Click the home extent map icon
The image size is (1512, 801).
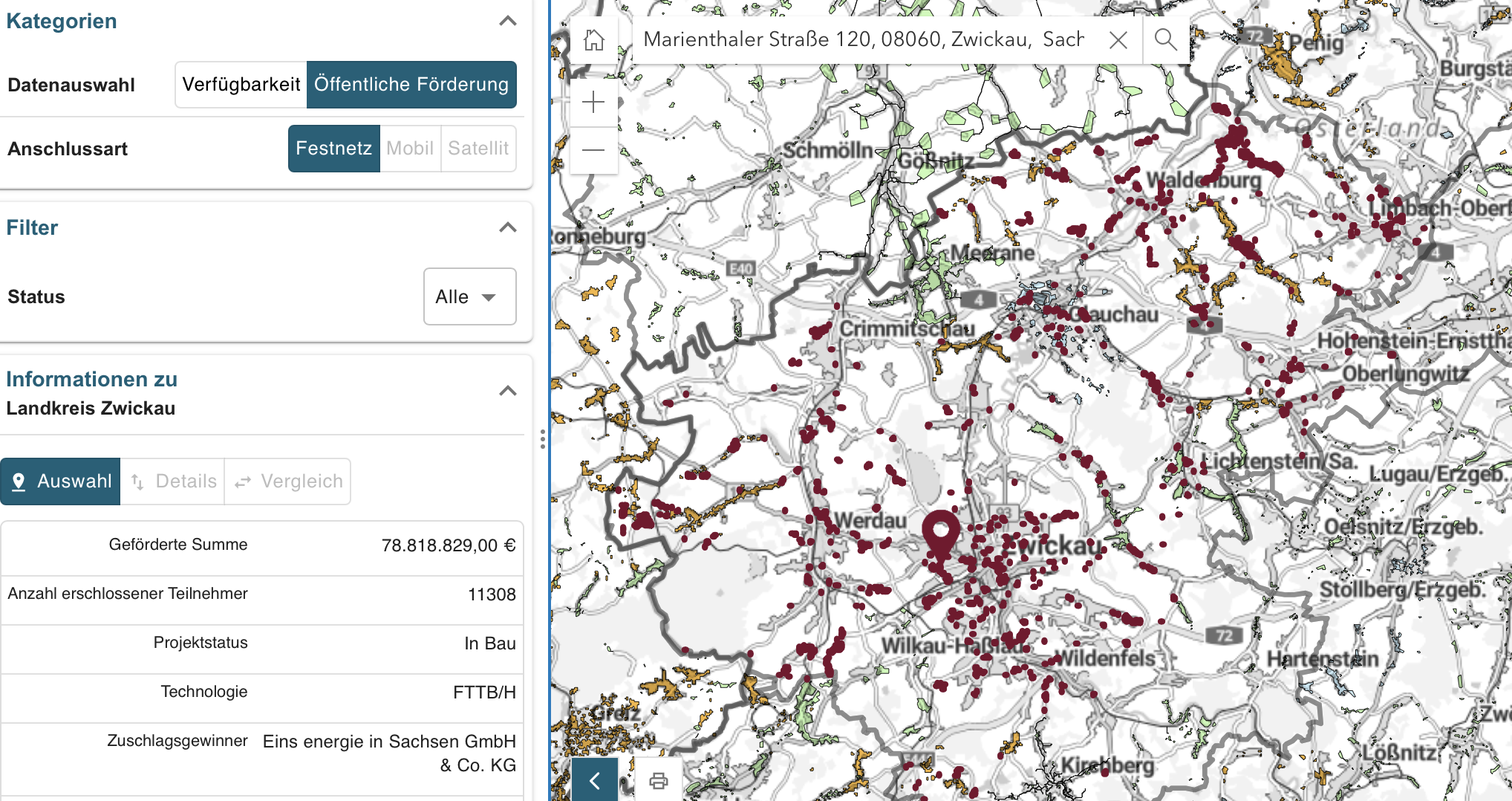pyautogui.click(x=593, y=40)
